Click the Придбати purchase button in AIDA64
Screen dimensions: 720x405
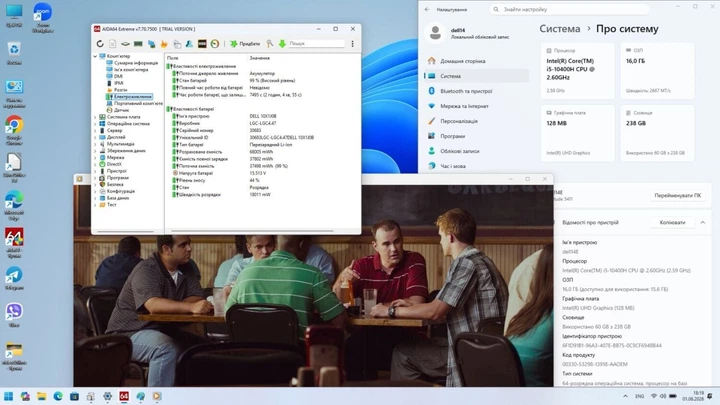tap(245, 44)
